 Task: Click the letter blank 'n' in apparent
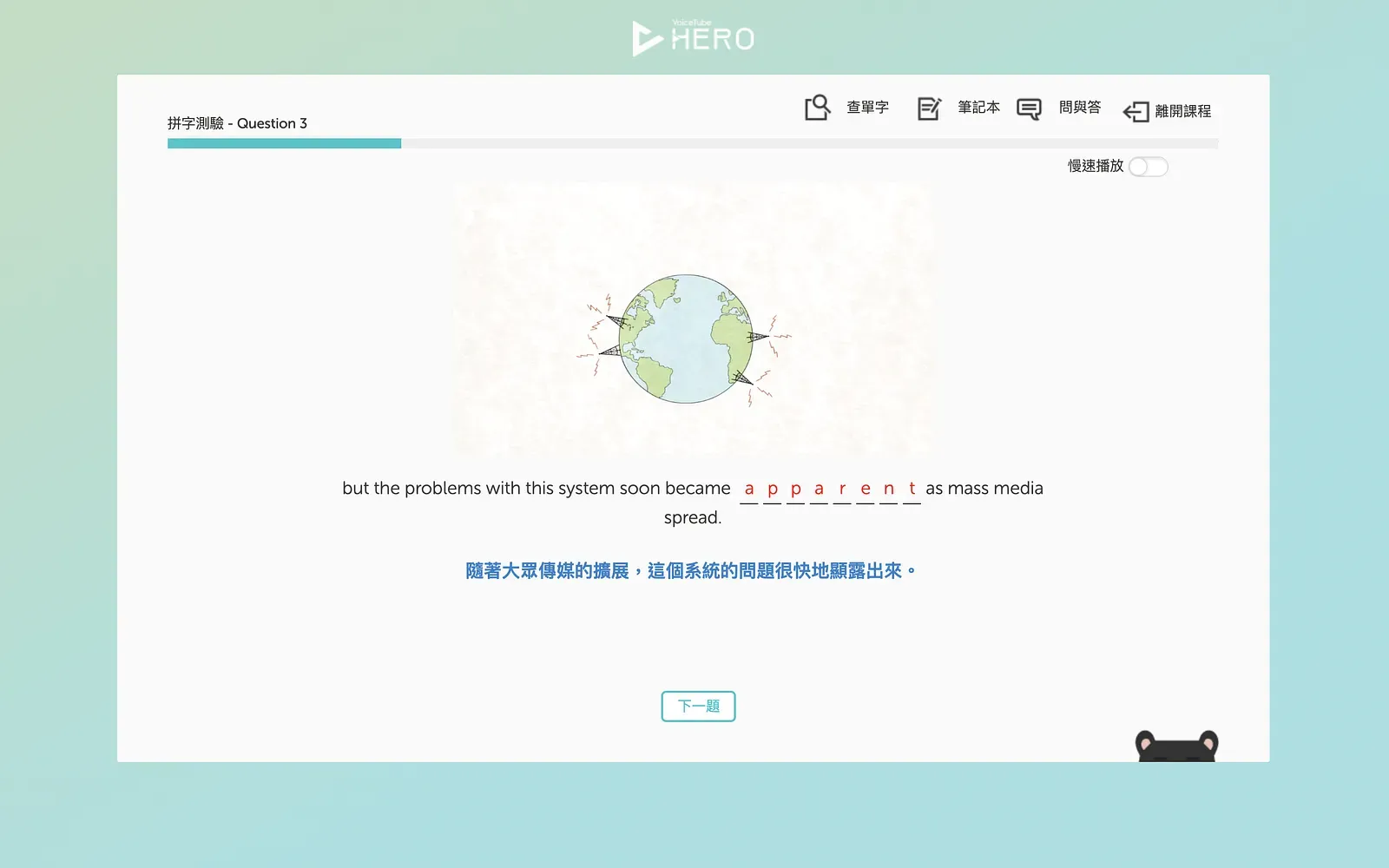[x=889, y=490]
